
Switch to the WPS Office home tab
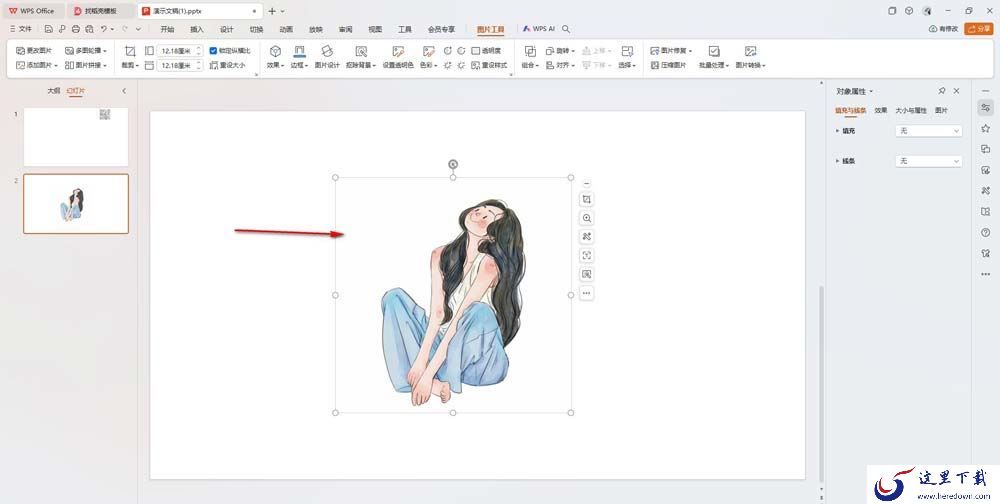[x=32, y=11]
